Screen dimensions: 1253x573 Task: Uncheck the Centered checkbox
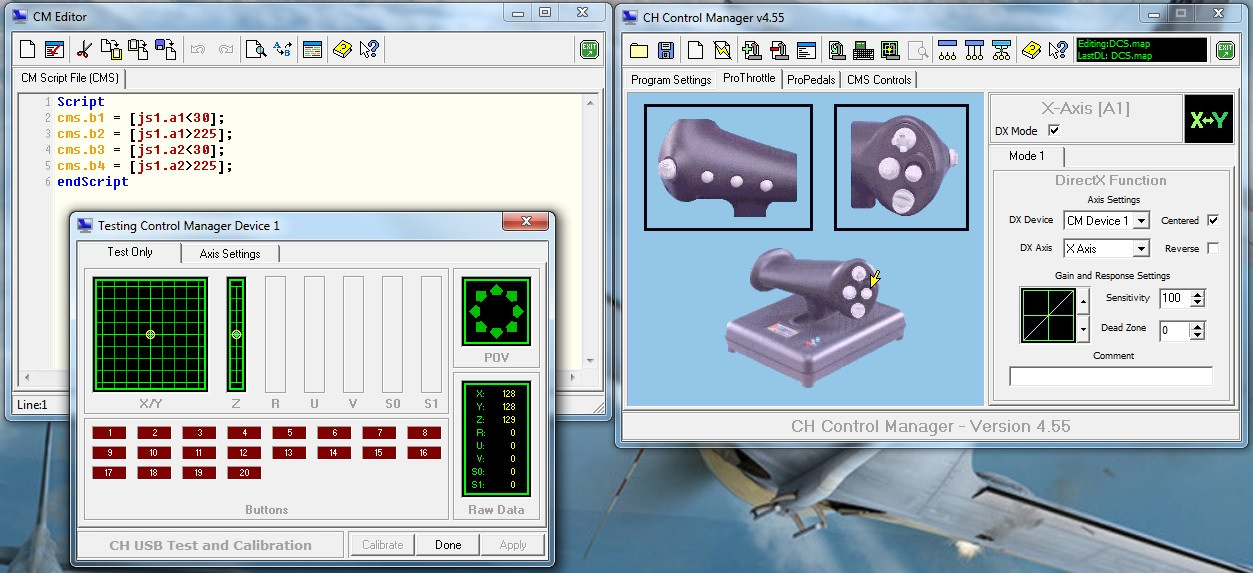pyautogui.click(x=1213, y=220)
